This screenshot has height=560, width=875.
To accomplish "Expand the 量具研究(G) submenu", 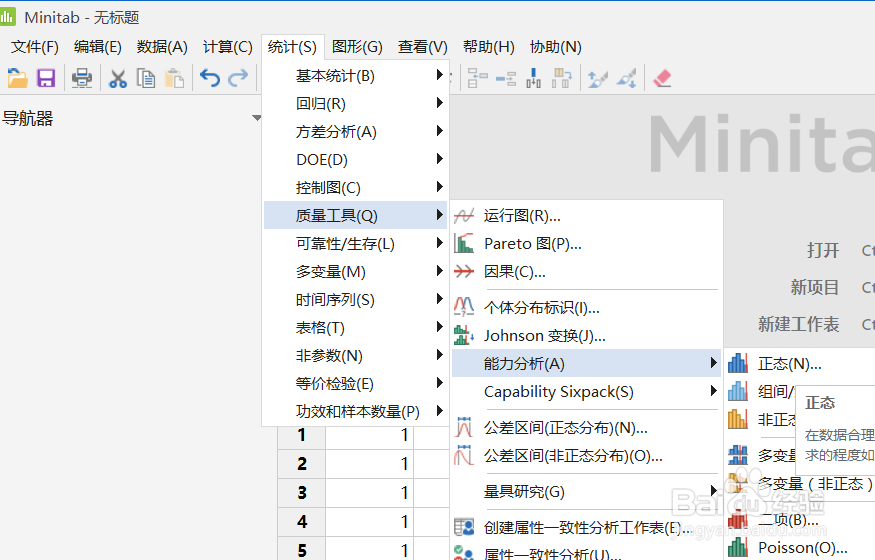I will 586,491.
